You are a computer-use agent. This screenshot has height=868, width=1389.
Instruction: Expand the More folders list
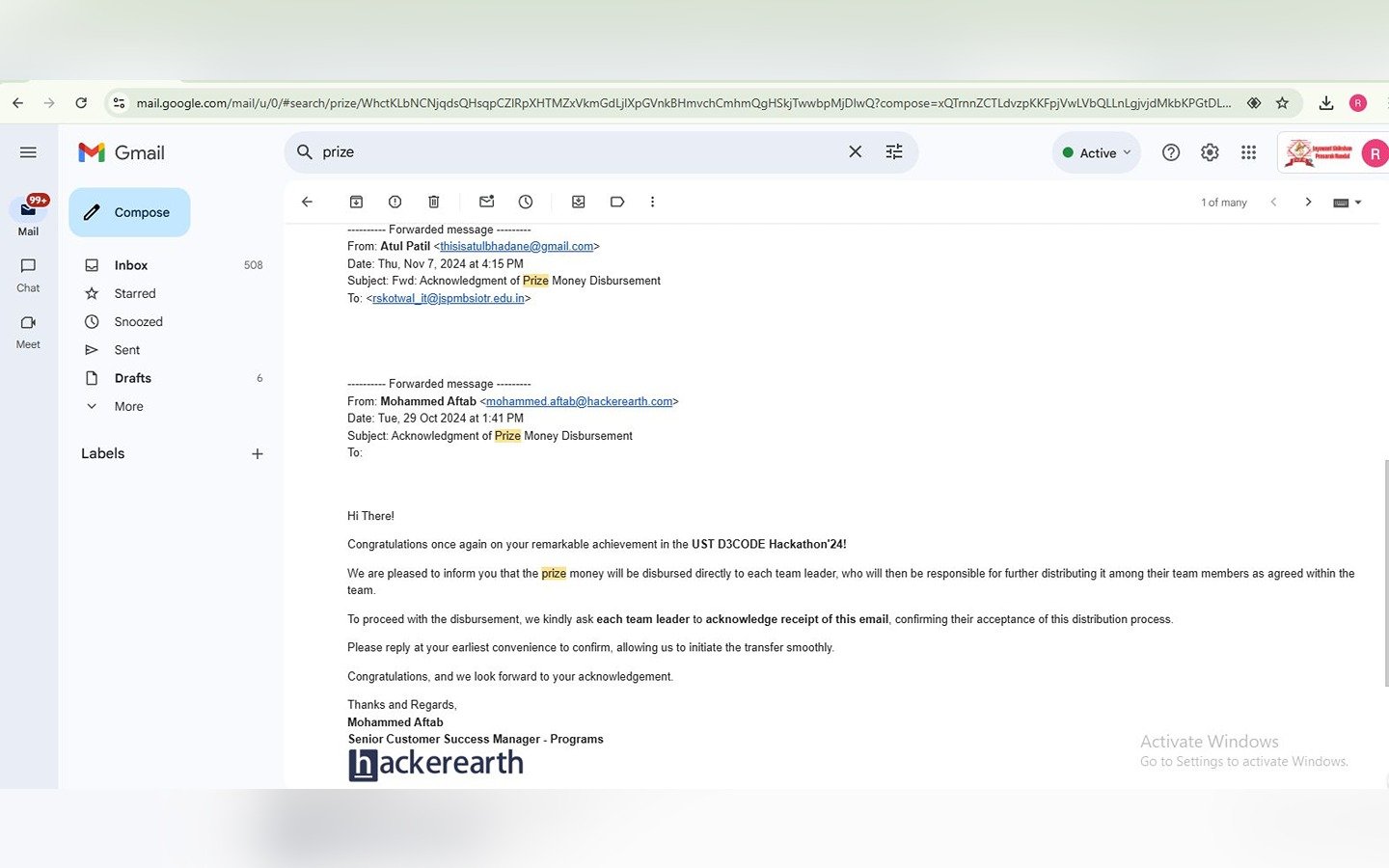(x=128, y=407)
